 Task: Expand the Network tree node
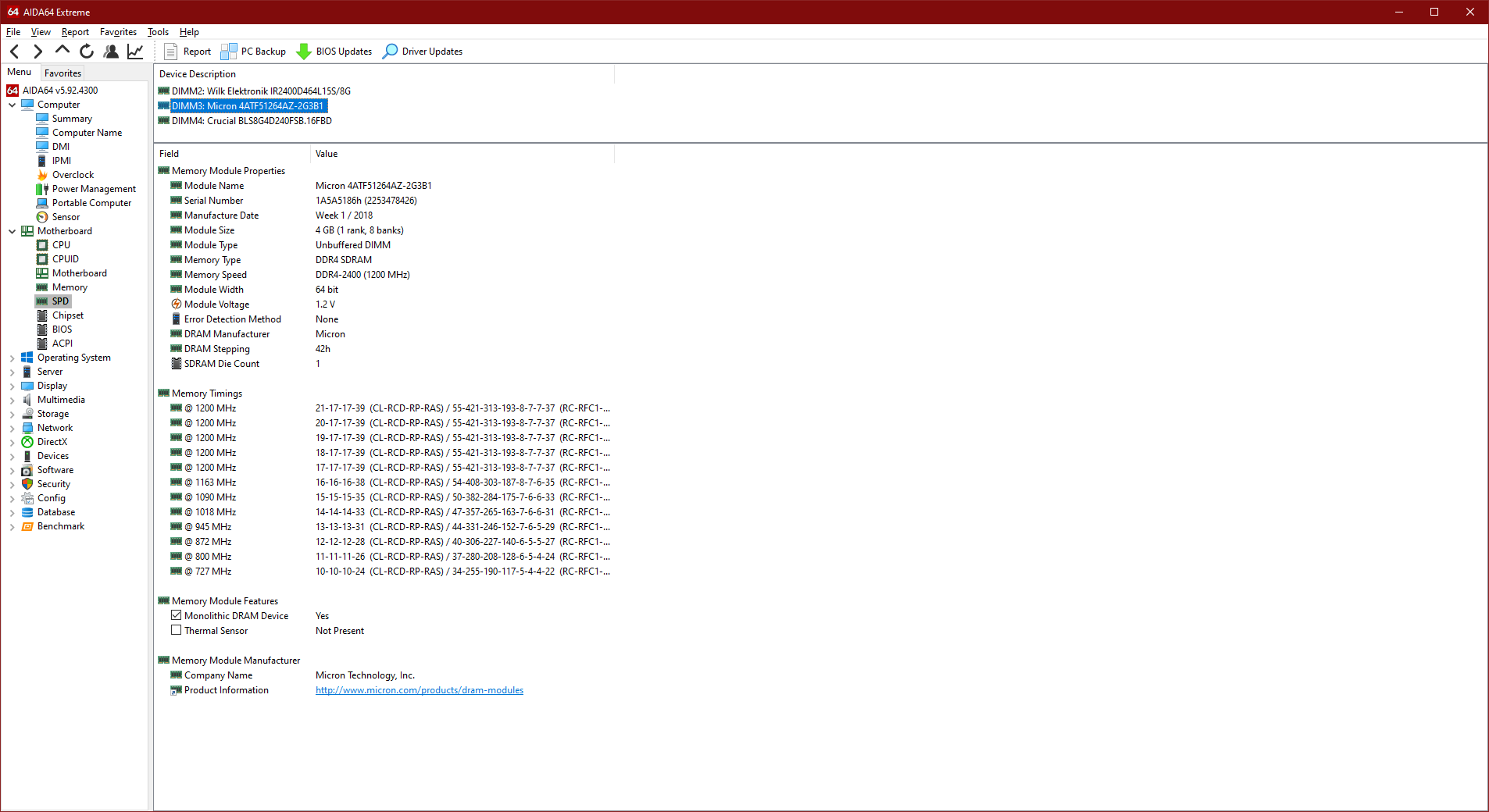coord(12,428)
